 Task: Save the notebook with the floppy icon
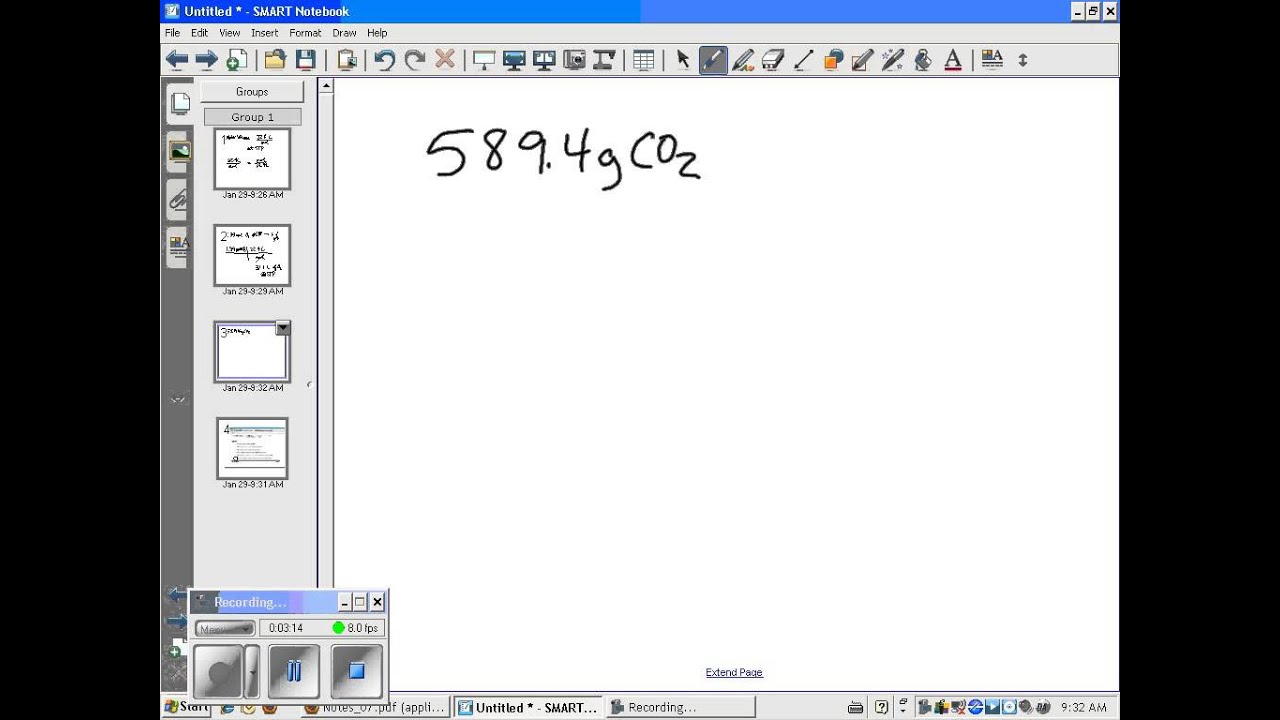click(305, 60)
